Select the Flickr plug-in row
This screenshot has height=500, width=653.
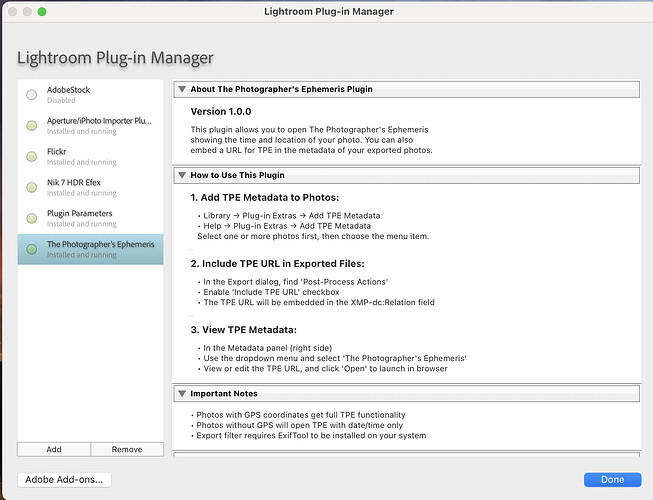[90, 157]
